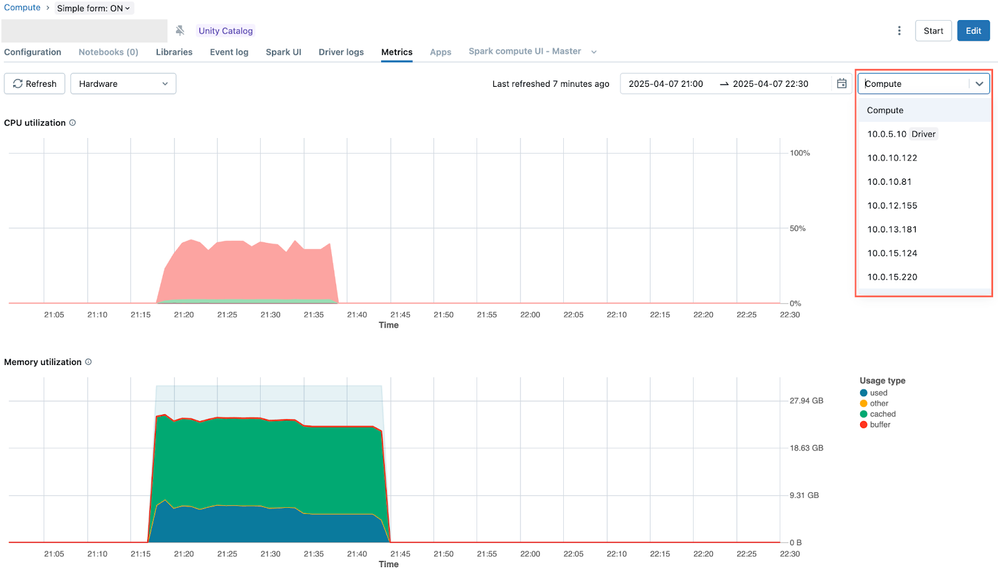The height and width of the screenshot is (581, 998).
Task: Switch to the Event log tab
Action: [x=228, y=52]
